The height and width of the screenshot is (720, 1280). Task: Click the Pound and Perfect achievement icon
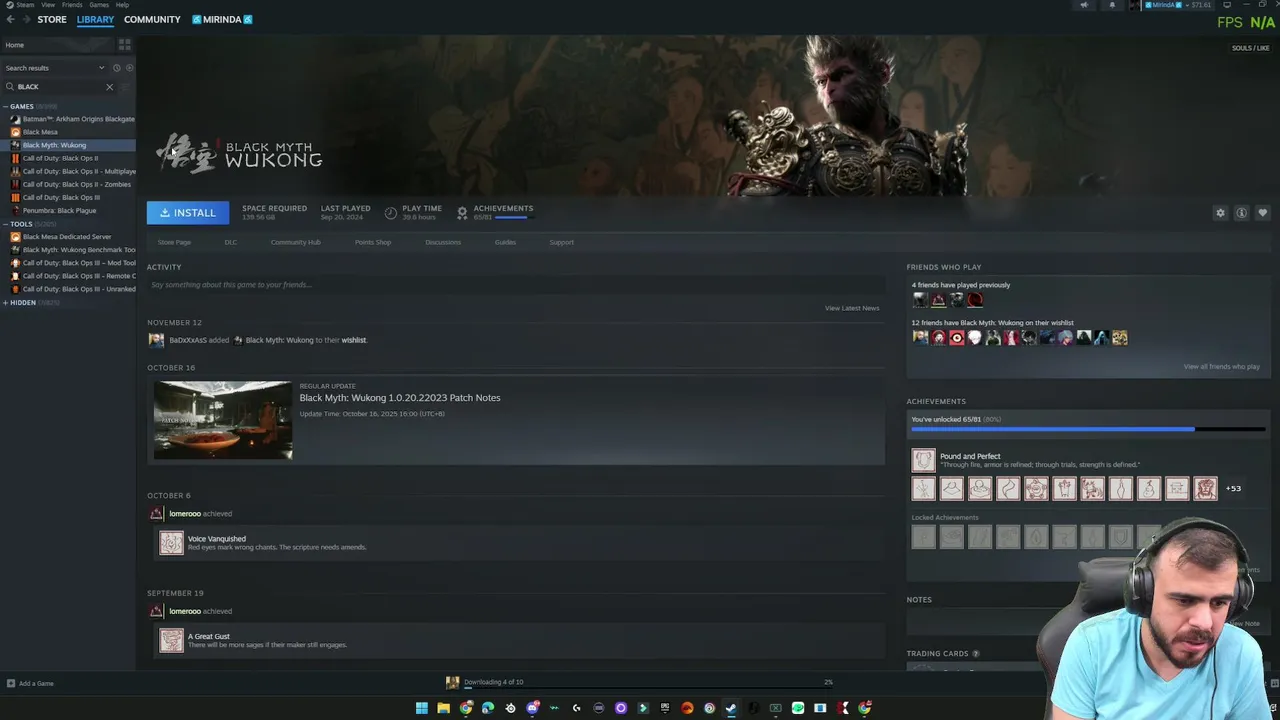923,460
